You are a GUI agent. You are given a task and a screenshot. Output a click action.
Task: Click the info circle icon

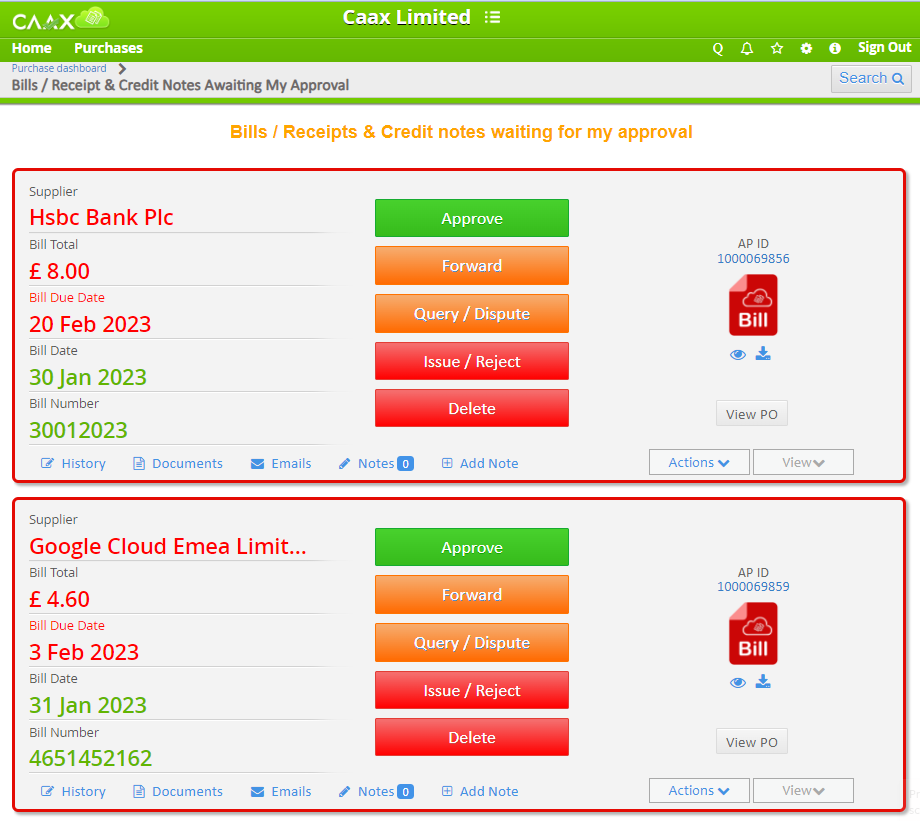[835, 49]
